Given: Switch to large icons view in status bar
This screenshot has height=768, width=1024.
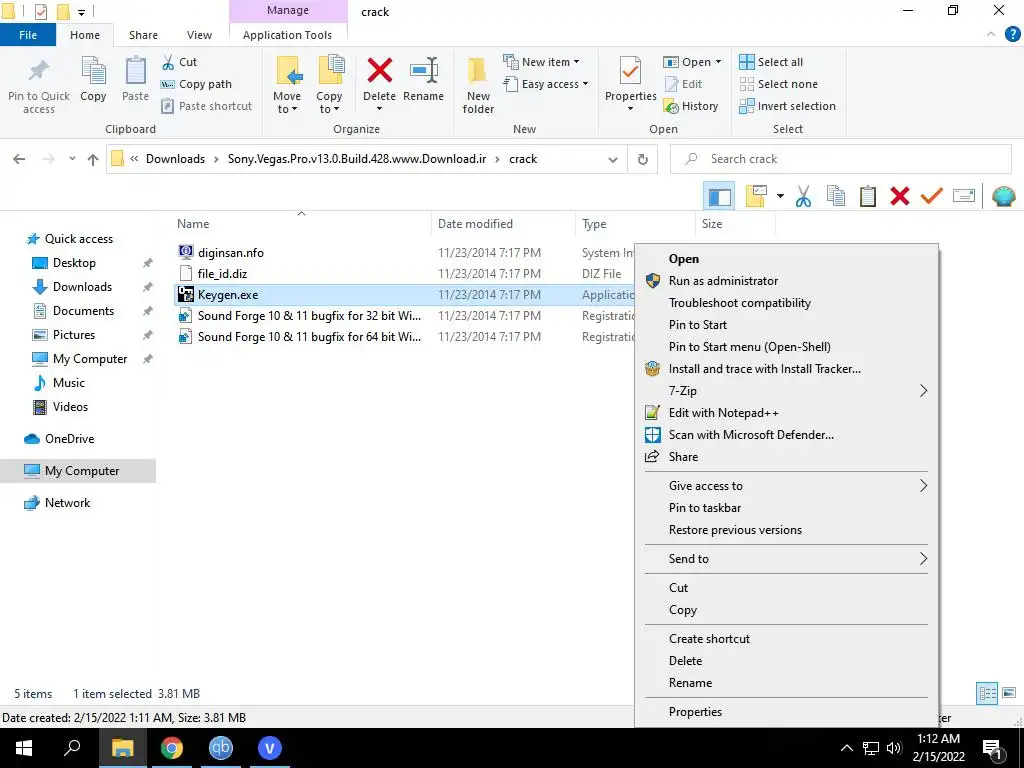Looking at the screenshot, I should pyautogui.click(x=1009, y=693).
